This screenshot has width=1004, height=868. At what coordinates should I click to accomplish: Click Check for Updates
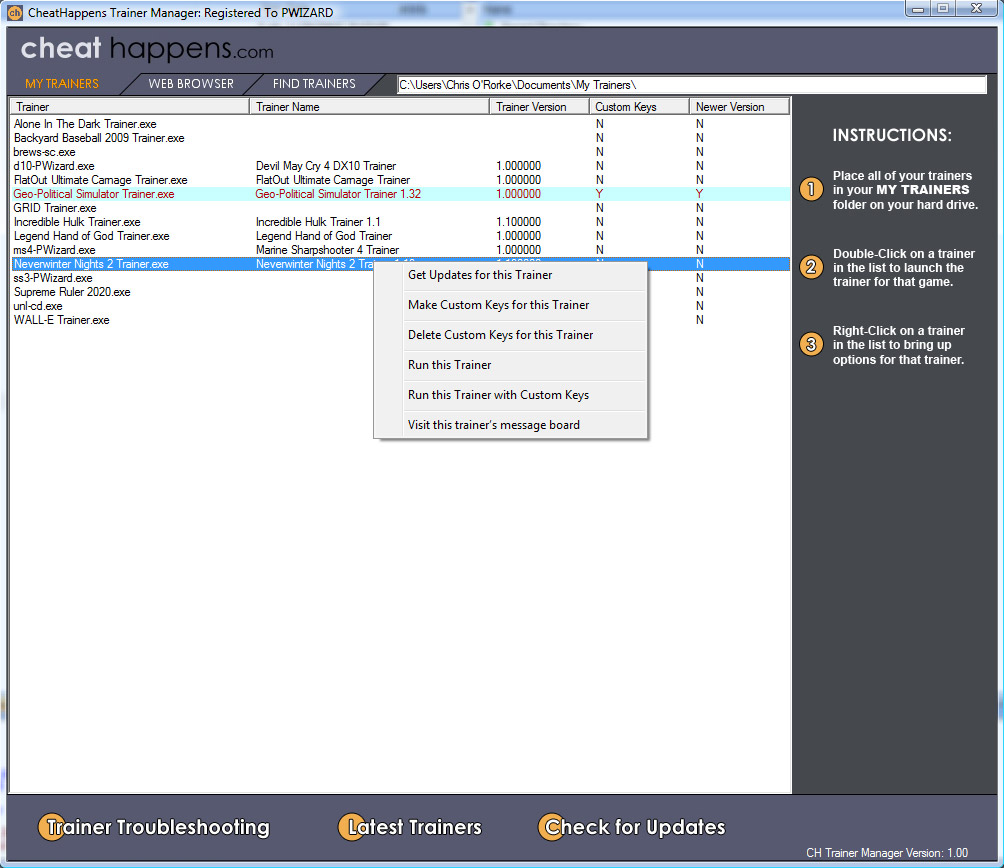(x=632, y=827)
